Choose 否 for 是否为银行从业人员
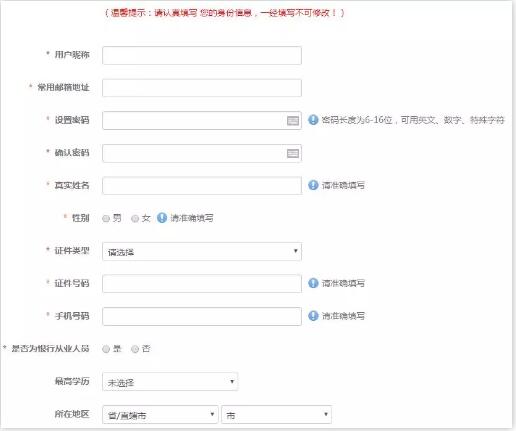The height and width of the screenshot is (431, 516). (x=135, y=349)
